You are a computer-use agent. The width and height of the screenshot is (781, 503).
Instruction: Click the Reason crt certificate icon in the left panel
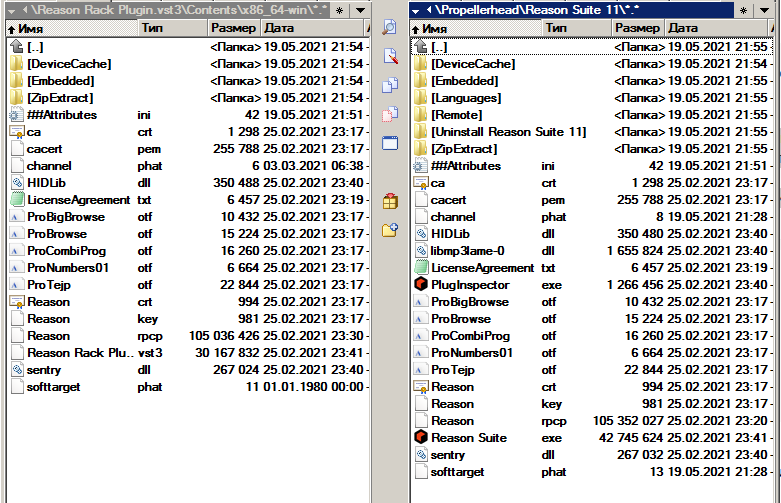[x=17, y=302]
